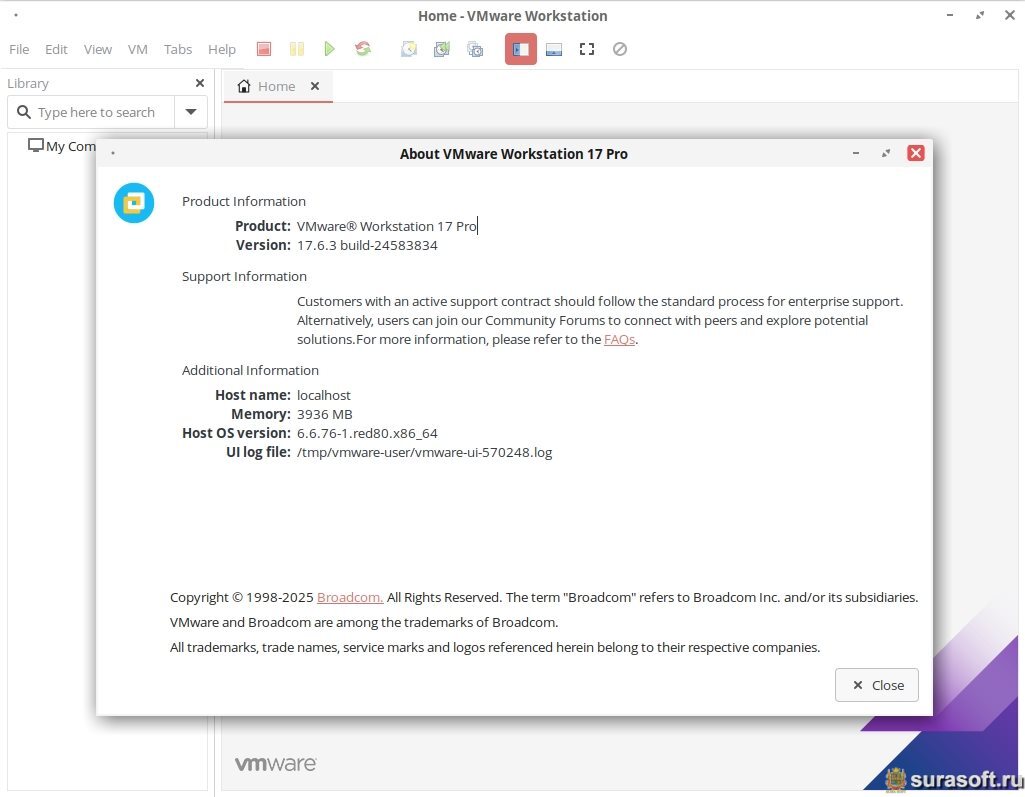Switch to the Home tab
Viewport: 1025px width, 797px height.
pyautogui.click(x=277, y=86)
